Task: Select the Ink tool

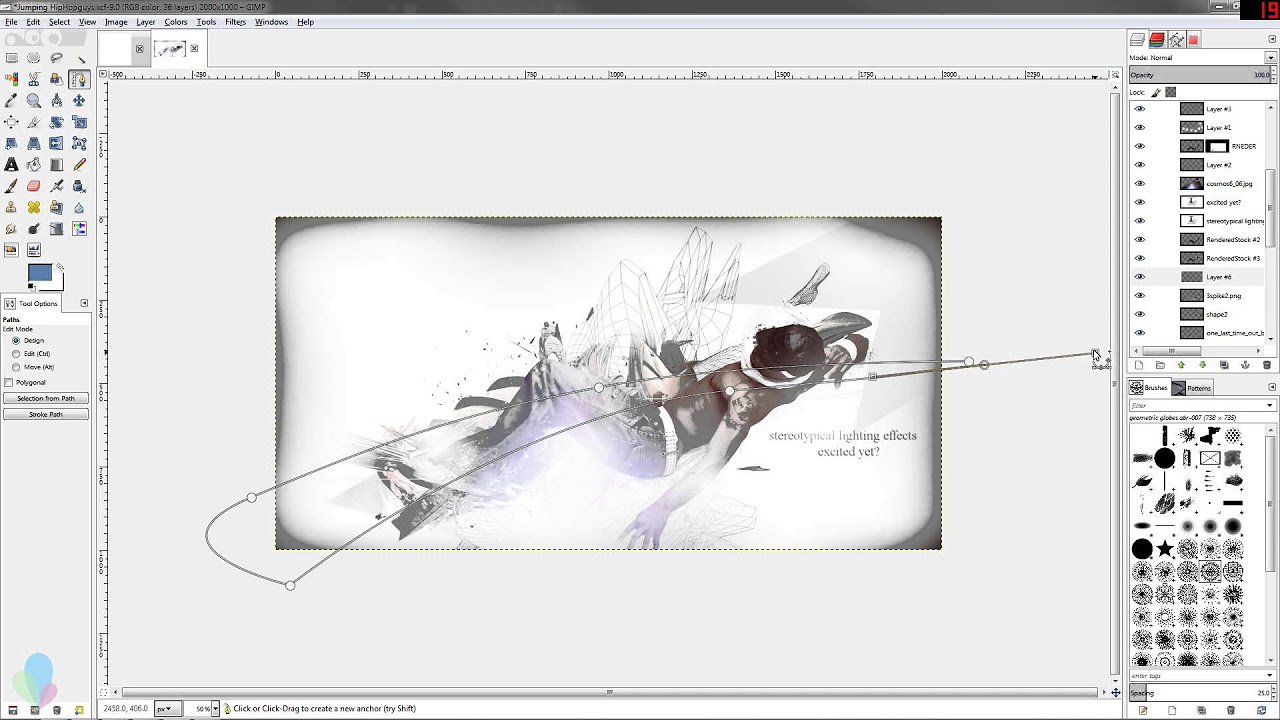Action: pyautogui.click(x=80, y=186)
